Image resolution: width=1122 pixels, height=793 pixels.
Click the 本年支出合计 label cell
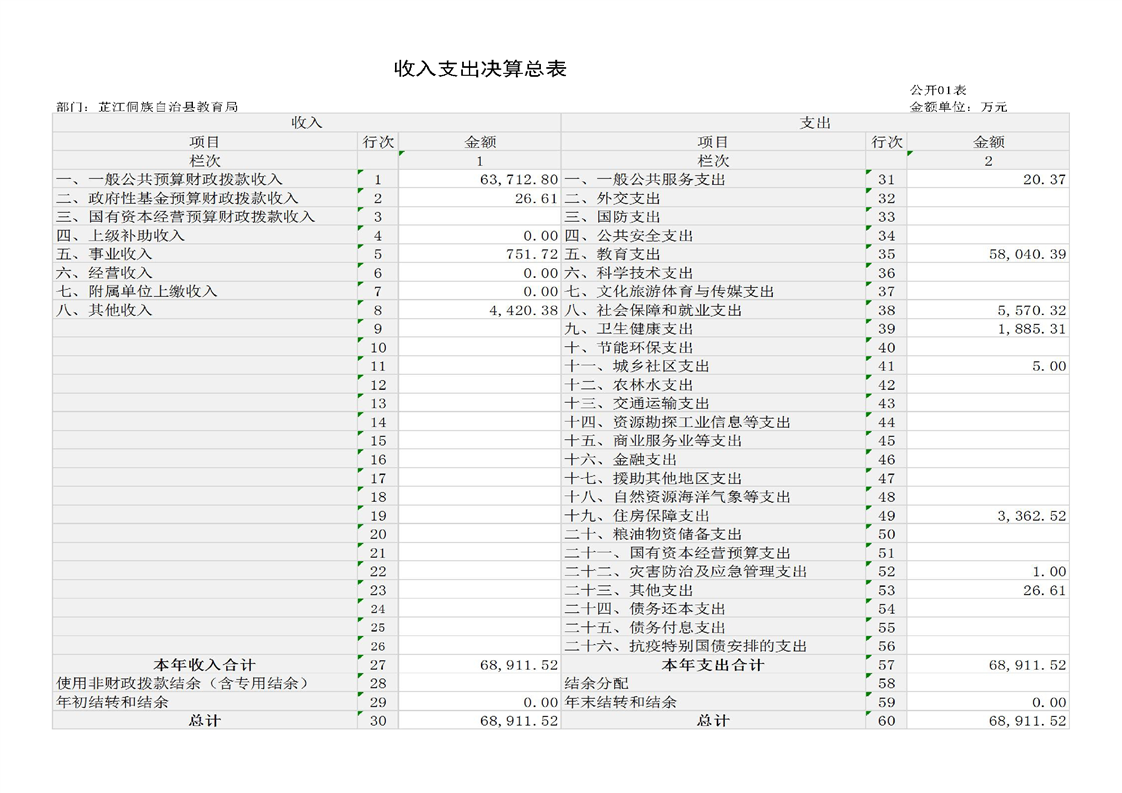(712, 665)
